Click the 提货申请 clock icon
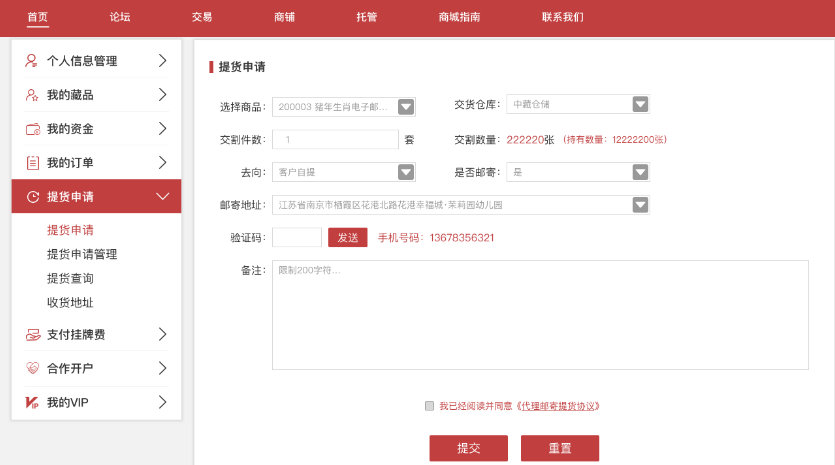Viewport: 835px width, 465px height. tap(33, 197)
